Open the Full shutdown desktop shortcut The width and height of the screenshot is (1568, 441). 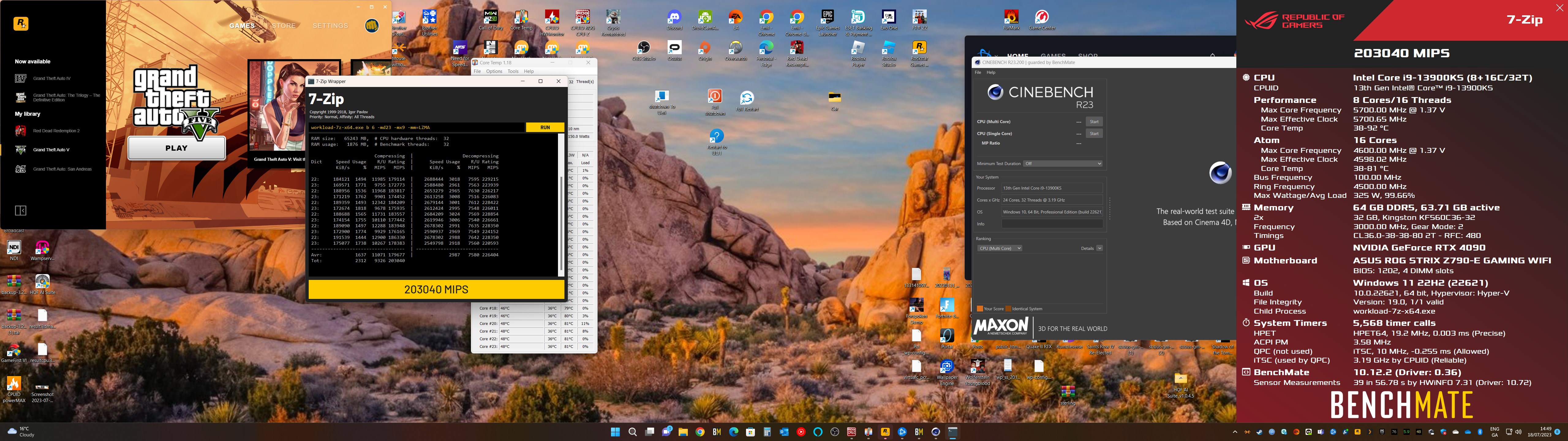click(x=714, y=102)
